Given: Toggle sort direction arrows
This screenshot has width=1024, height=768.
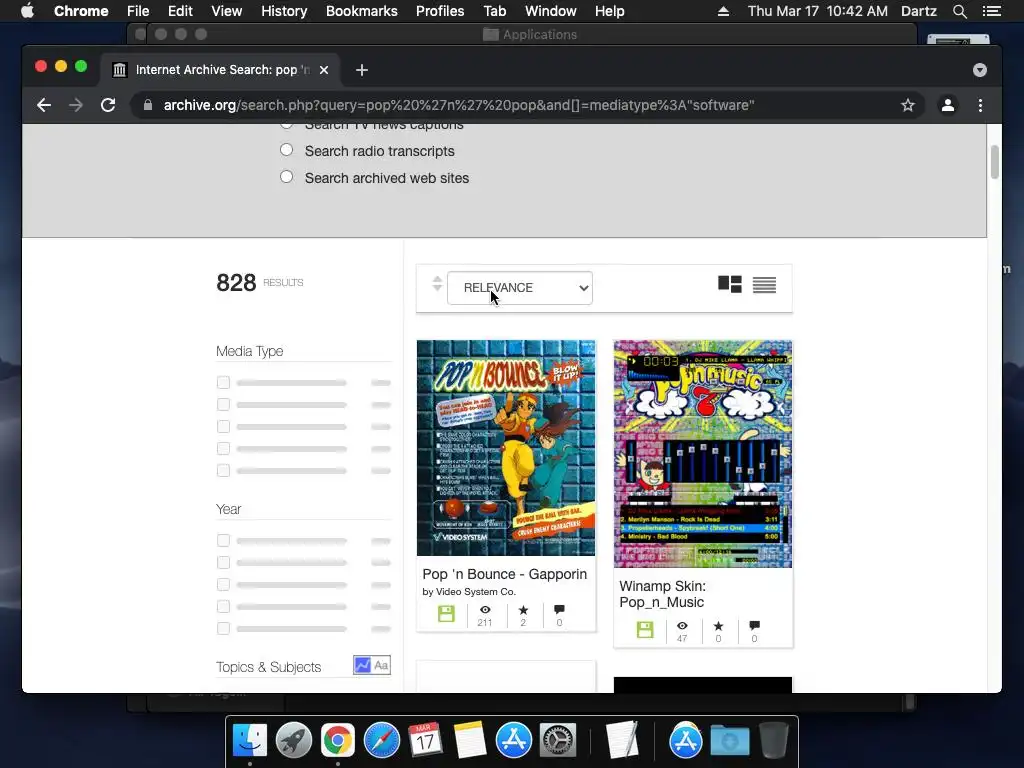Looking at the screenshot, I should [437, 283].
